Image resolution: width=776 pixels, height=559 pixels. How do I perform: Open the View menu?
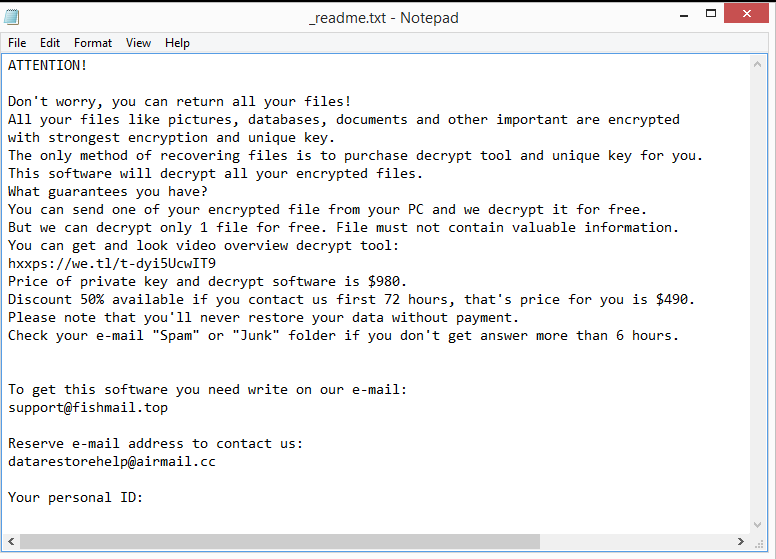pos(139,43)
